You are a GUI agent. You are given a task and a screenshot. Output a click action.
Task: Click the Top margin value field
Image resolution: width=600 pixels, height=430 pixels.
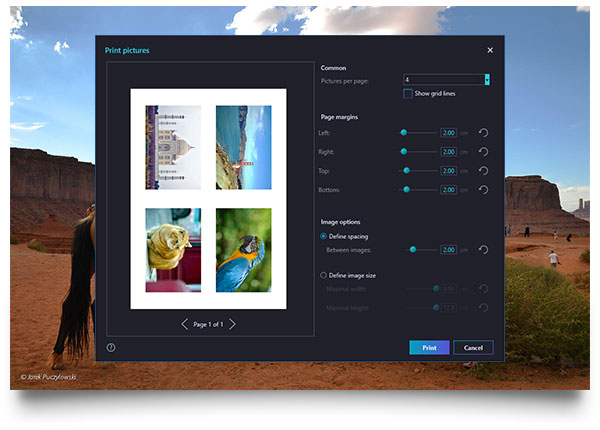[x=448, y=170]
